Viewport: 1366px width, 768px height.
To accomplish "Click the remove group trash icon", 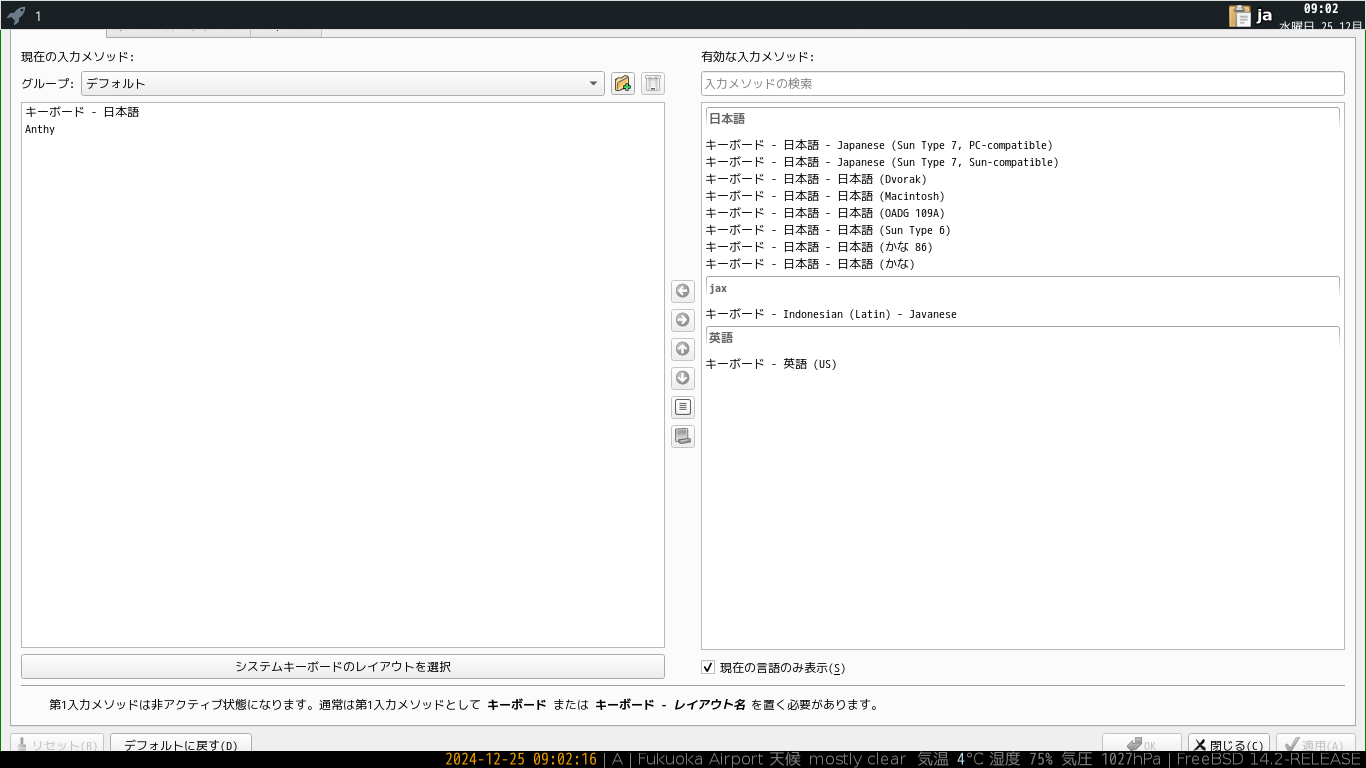I will pyautogui.click(x=653, y=83).
